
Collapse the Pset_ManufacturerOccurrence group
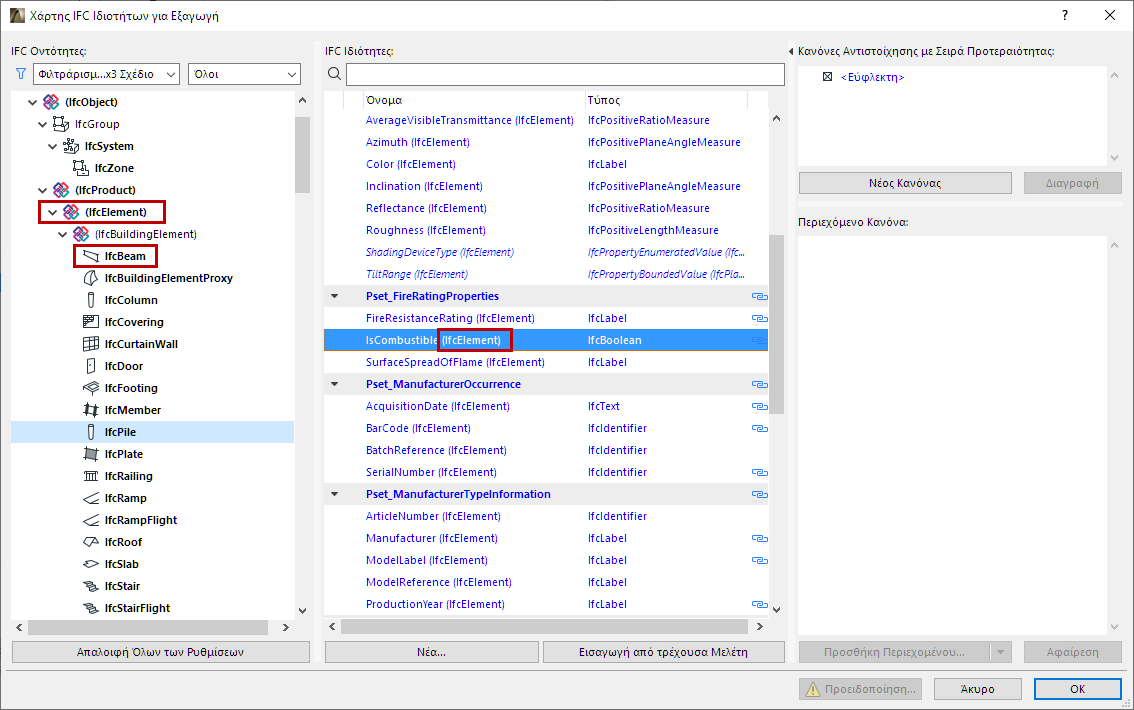pyautogui.click(x=335, y=385)
